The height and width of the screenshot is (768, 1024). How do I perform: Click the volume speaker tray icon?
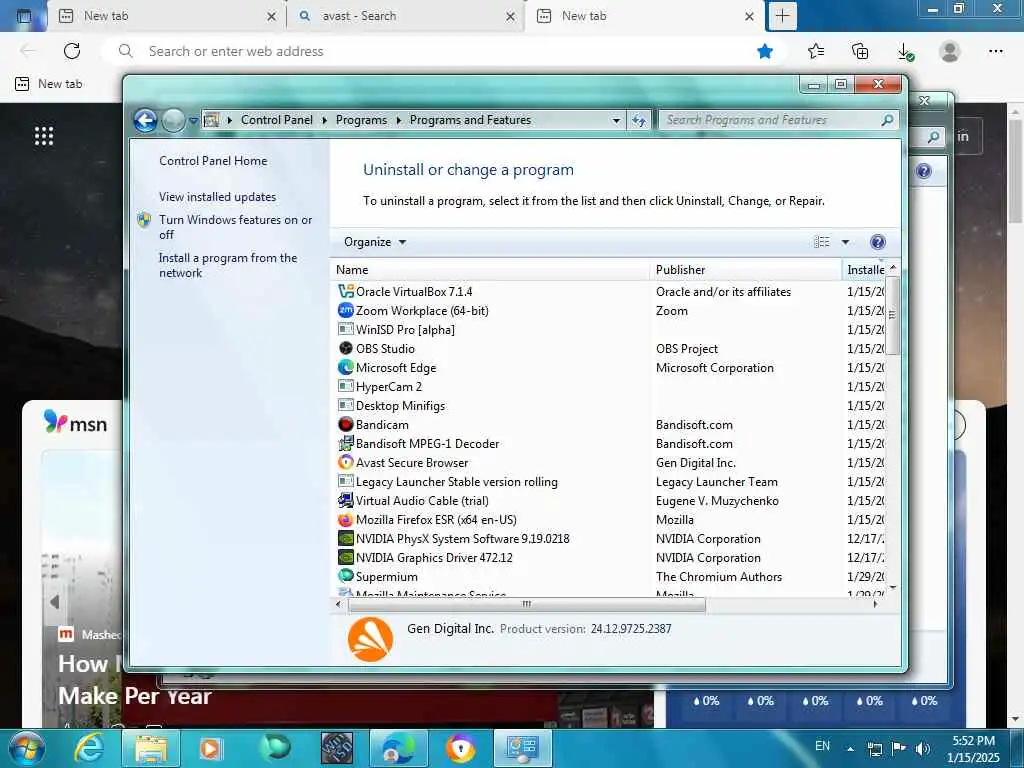pos(923,749)
